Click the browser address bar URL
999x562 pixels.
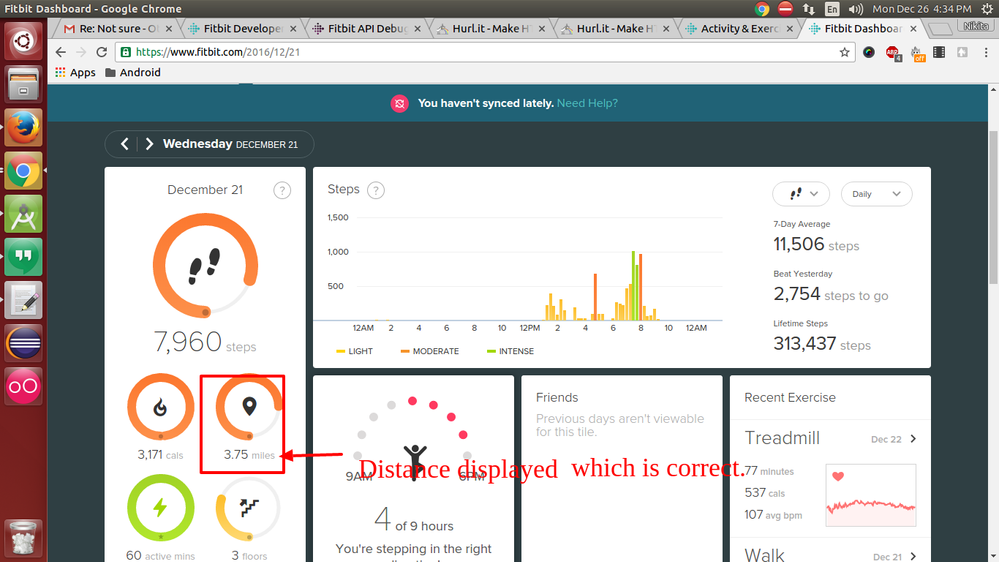click(216, 52)
